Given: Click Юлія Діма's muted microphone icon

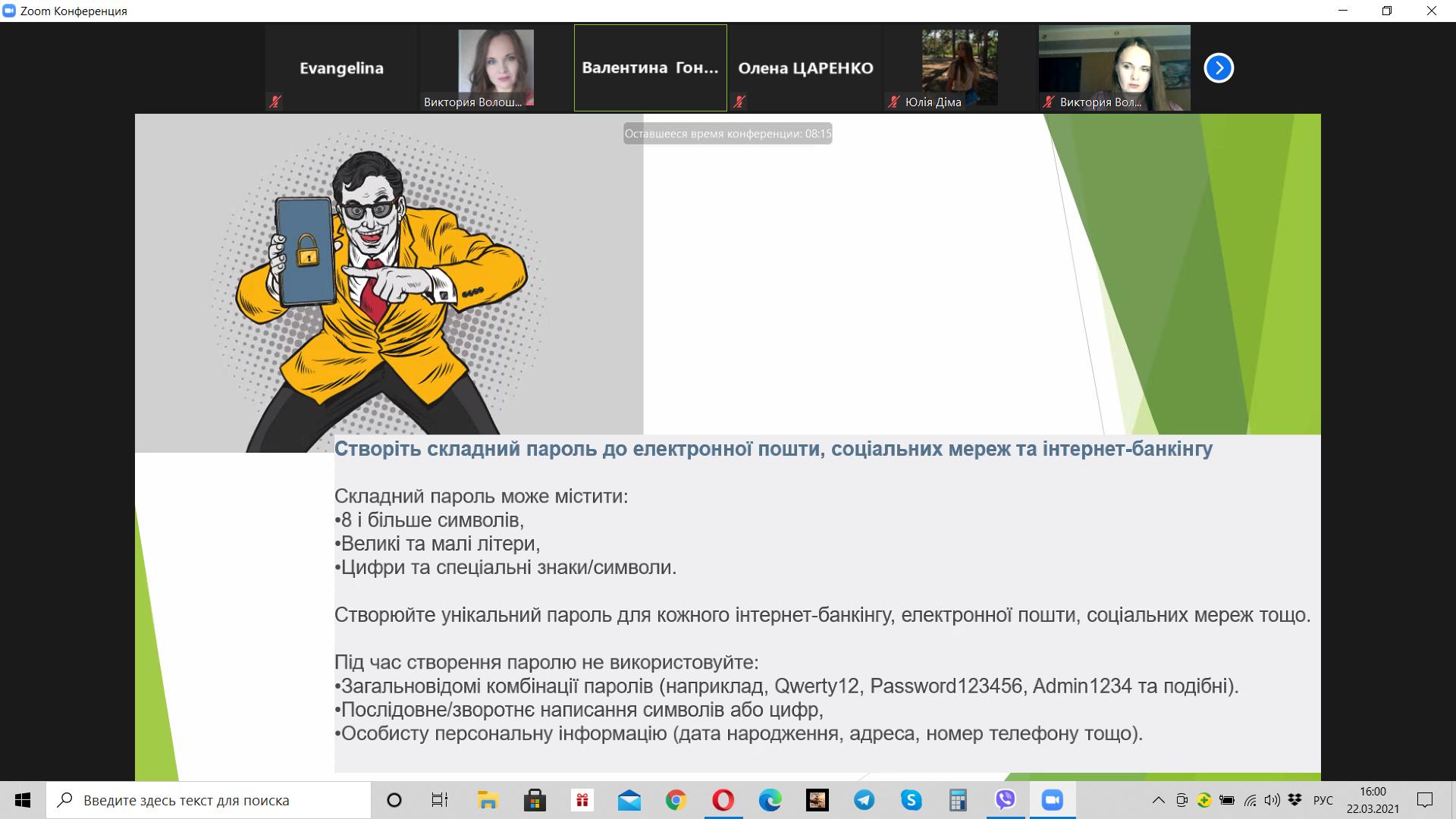Looking at the screenshot, I should coord(894,102).
